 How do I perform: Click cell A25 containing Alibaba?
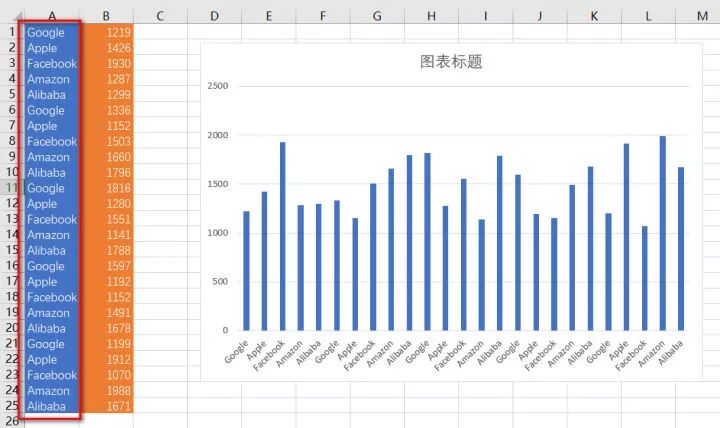(x=52, y=406)
